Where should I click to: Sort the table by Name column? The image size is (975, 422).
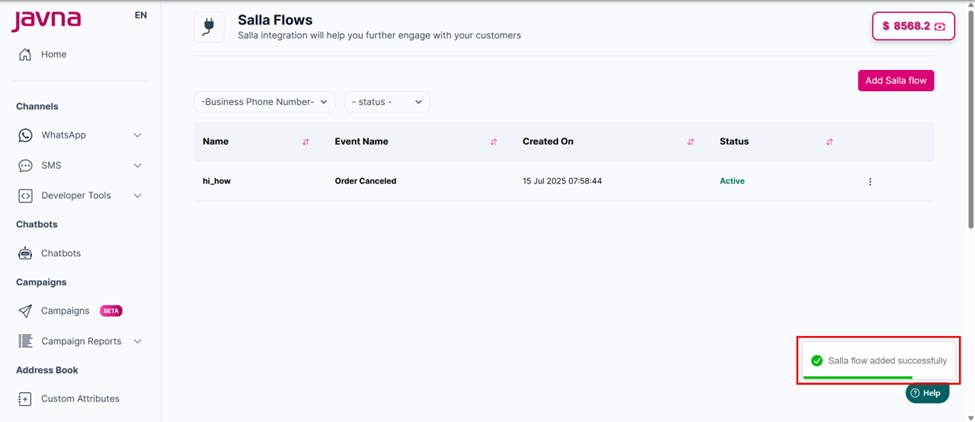[305, 142]
